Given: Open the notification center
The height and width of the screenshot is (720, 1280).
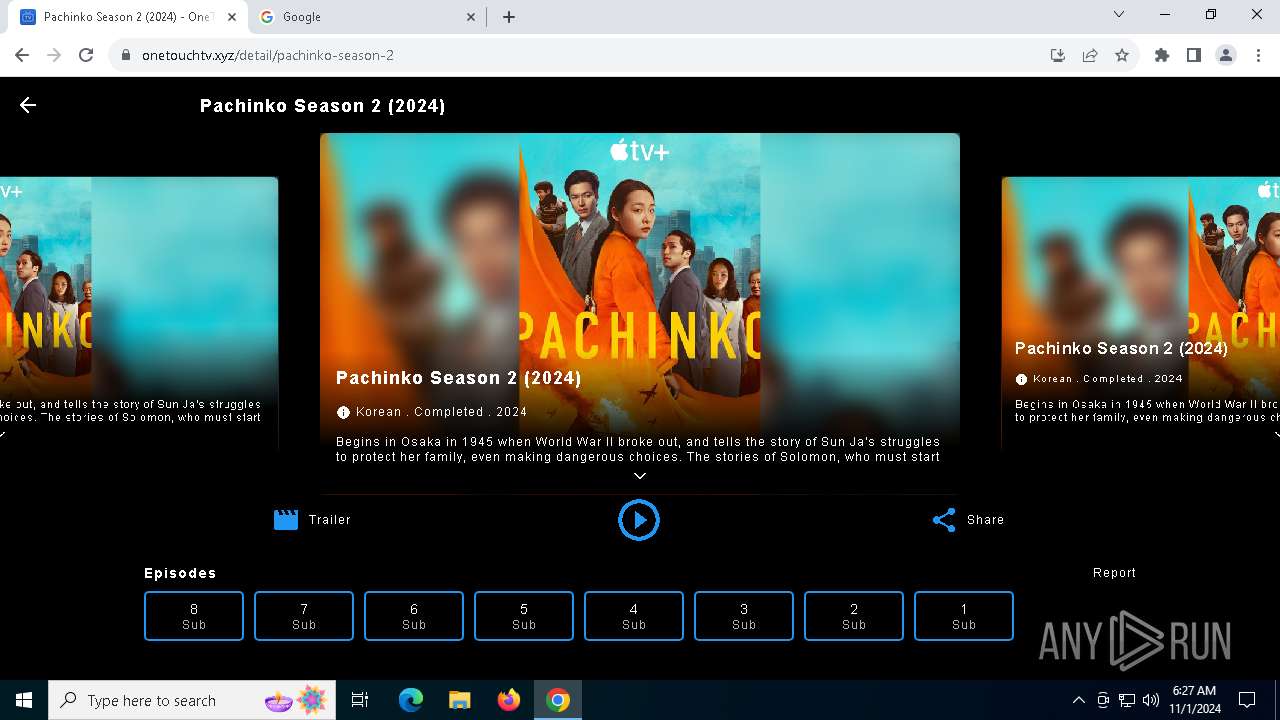Looking at the screenshot, I should click(x=1247, y=700).
